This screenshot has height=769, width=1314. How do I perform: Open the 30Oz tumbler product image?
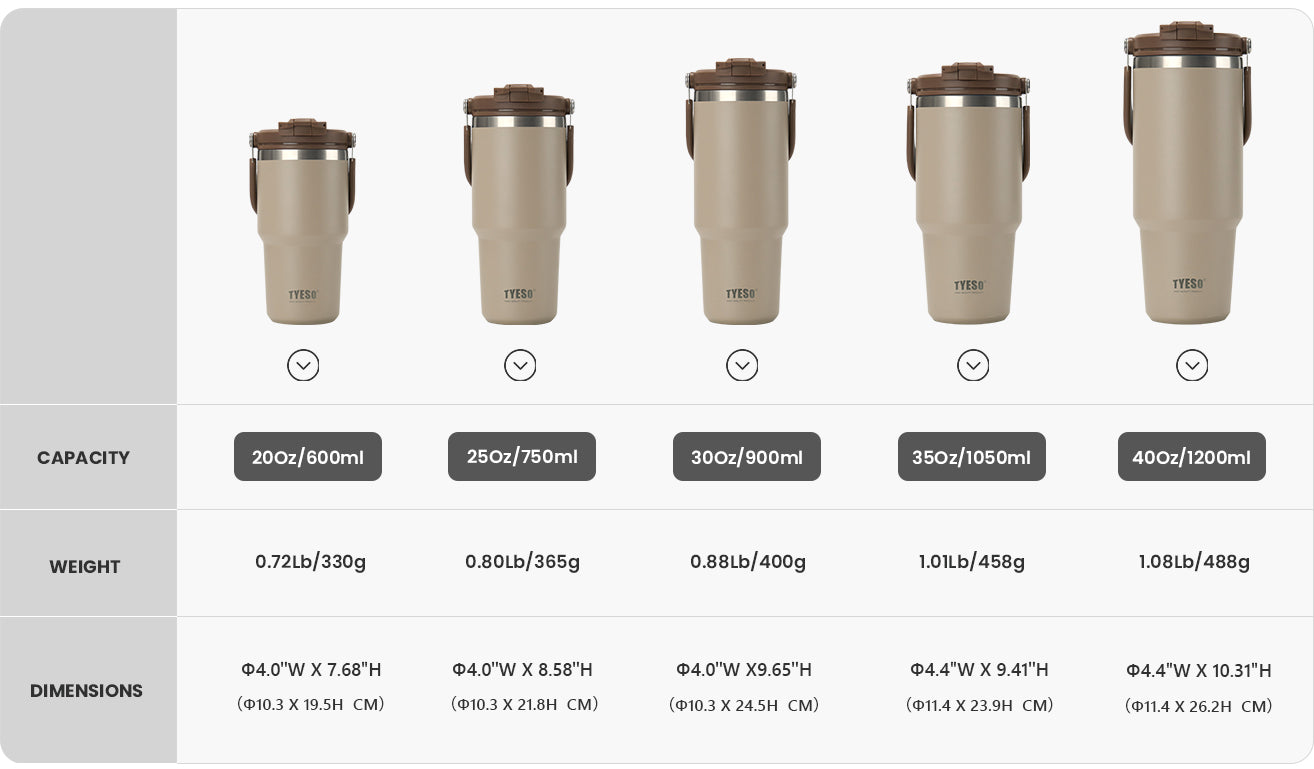741,192
